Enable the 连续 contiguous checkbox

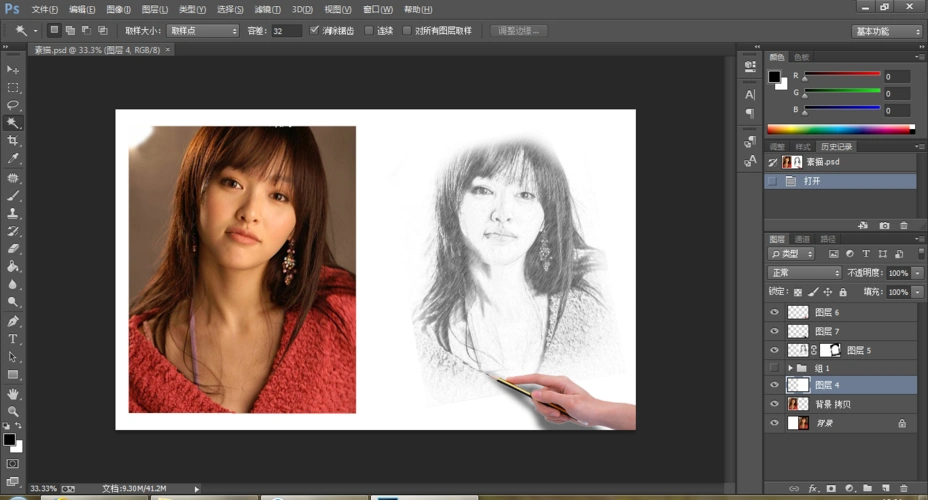369,30
